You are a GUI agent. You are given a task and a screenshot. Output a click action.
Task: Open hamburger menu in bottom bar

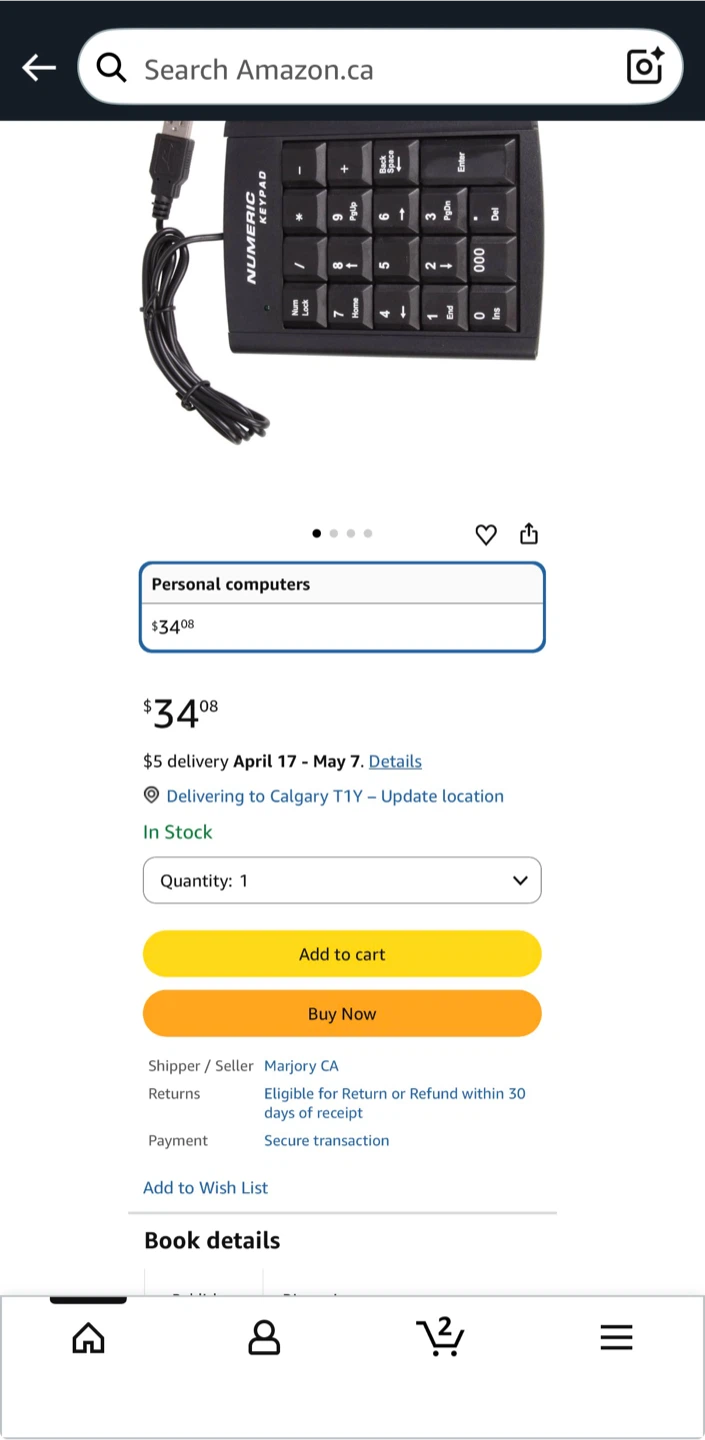pos(616,1338)
